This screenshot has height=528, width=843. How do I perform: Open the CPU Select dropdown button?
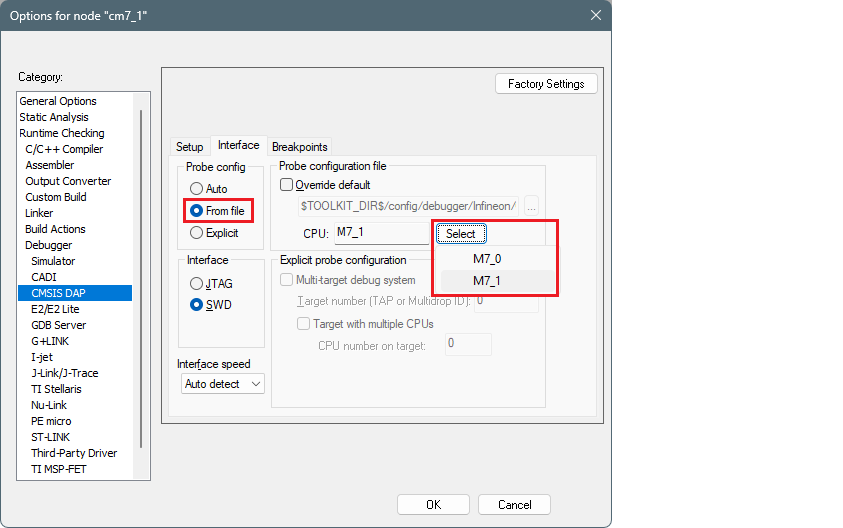[x=461, y=233]
